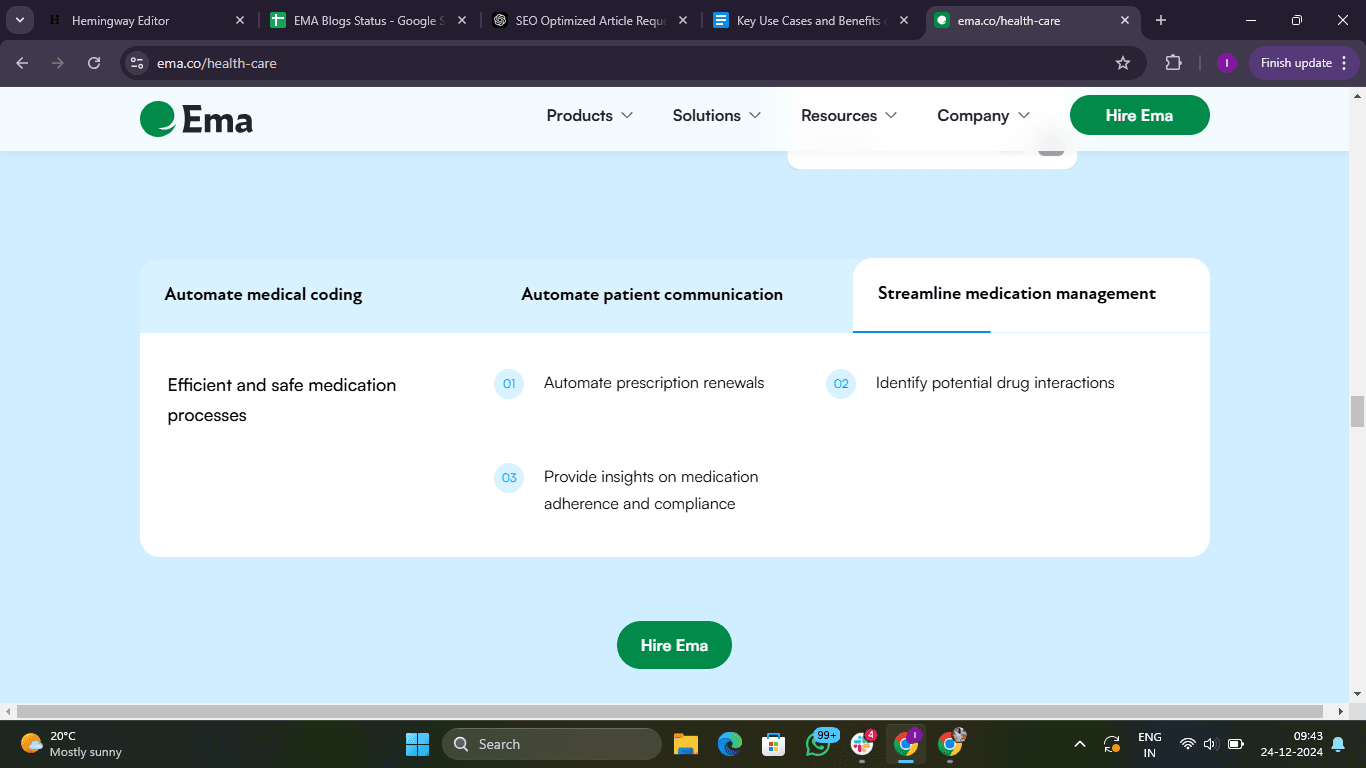The width and height of the screenshot is (1366, 768).
Task: Click the Ema logo in the header
Action: click(x=196, y=119)
